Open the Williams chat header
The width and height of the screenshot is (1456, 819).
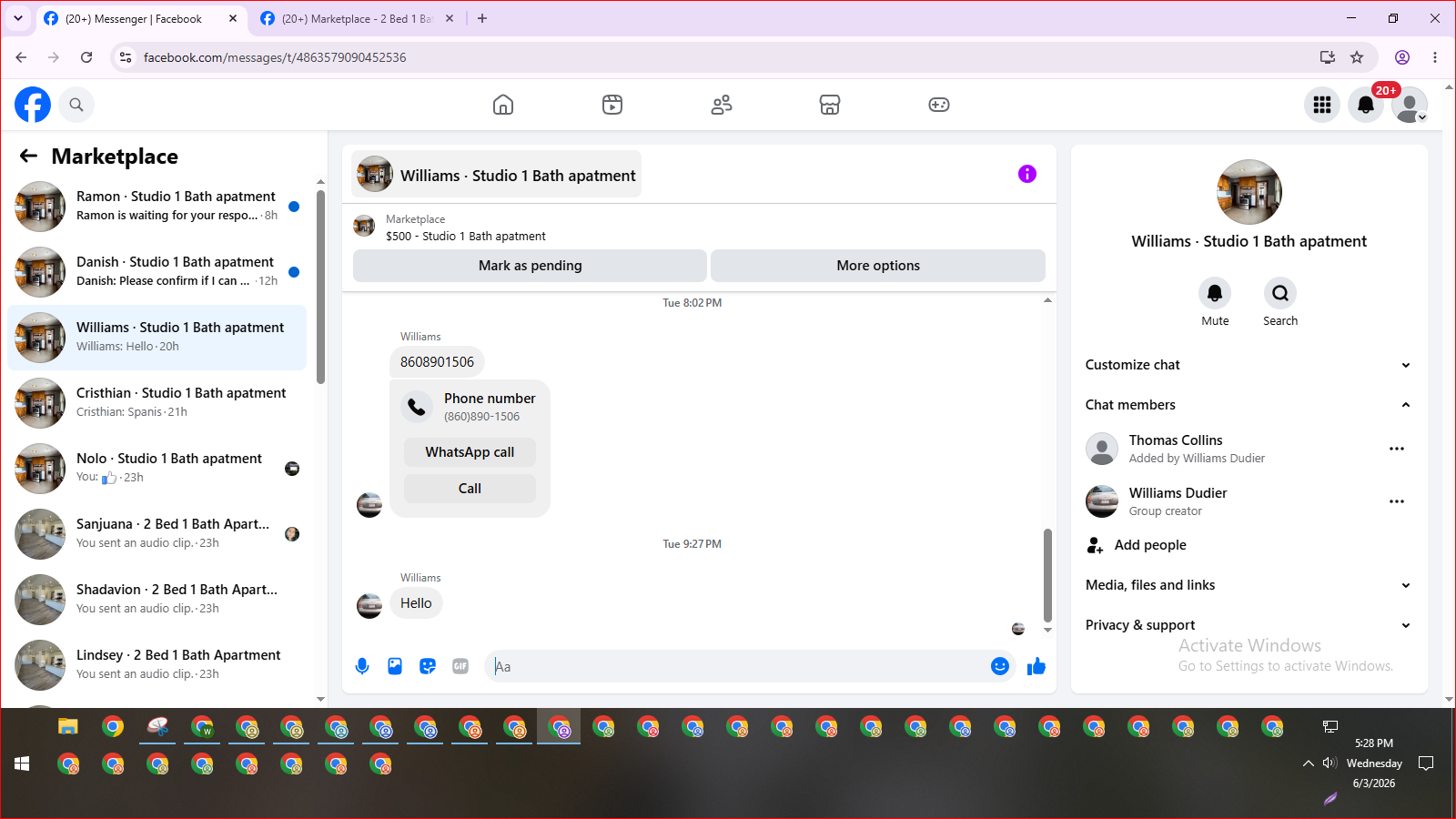496,175
